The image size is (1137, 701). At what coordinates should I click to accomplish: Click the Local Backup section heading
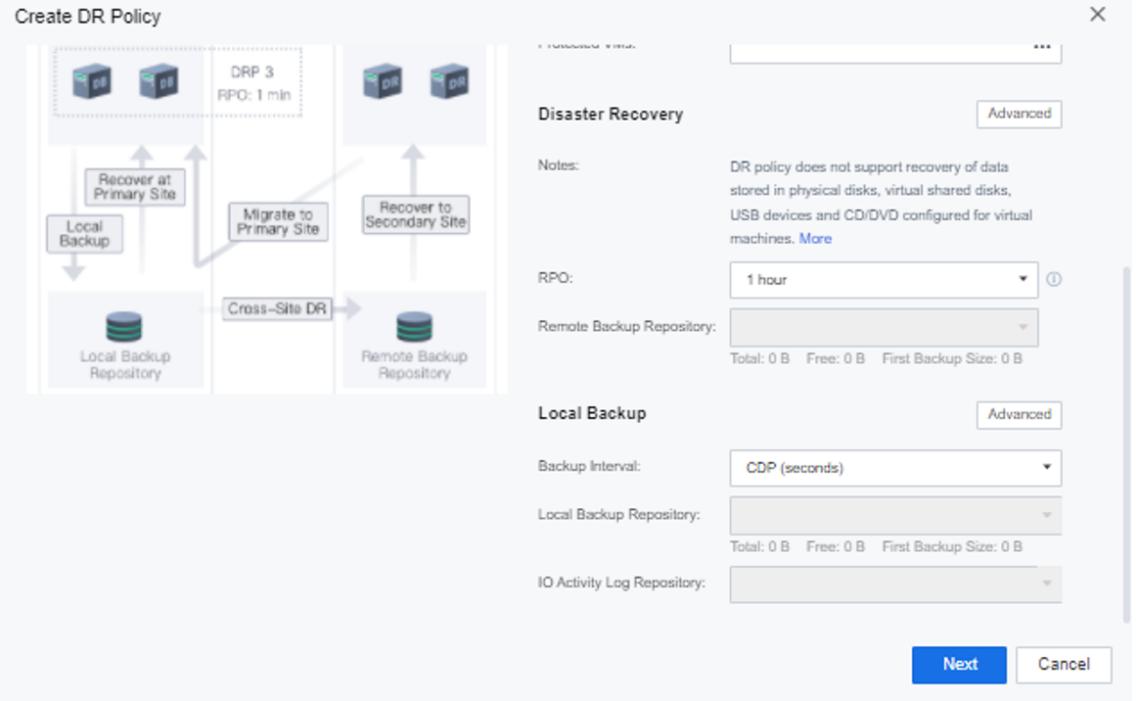tap(592, 413)
